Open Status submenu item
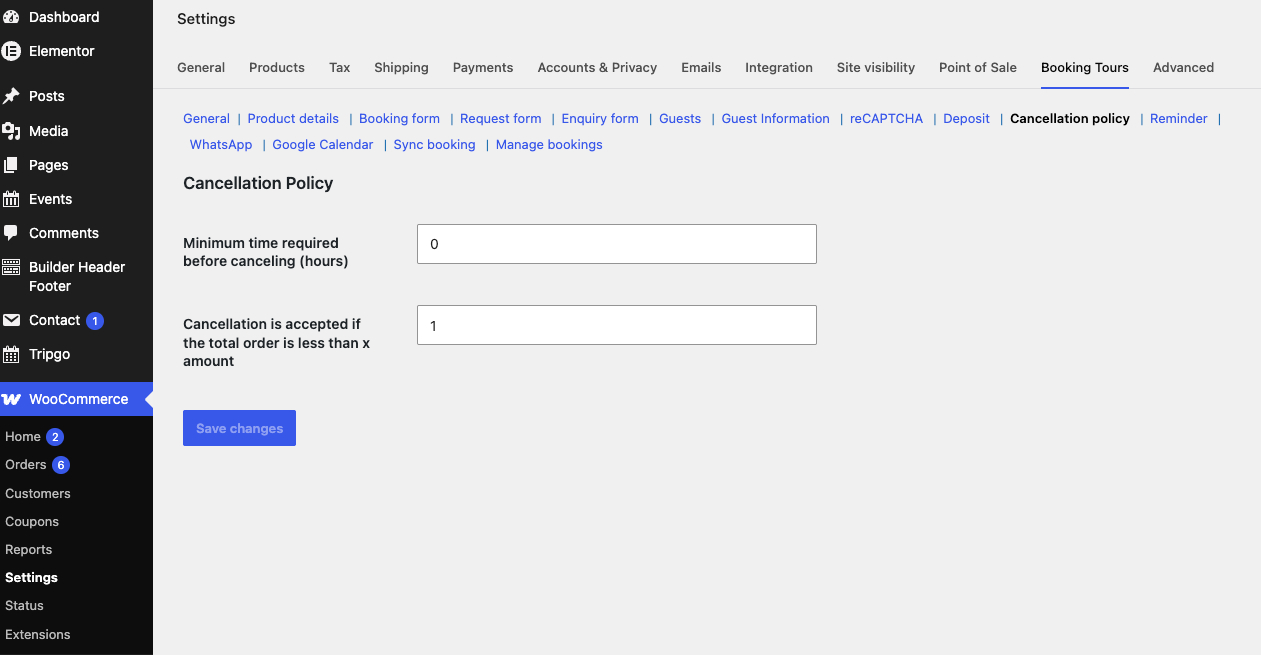Image resolution: width=1261 pixels, height=655 pixels. click(25, 605)
